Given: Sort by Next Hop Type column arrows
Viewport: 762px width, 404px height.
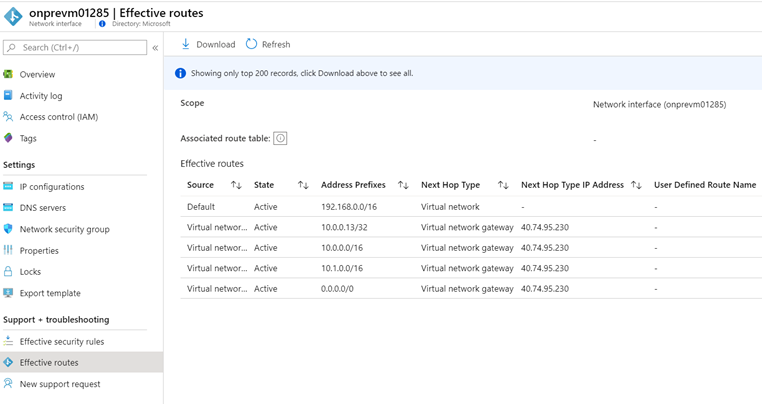Looking at the screenshot, I should click(x=503, y=185).
